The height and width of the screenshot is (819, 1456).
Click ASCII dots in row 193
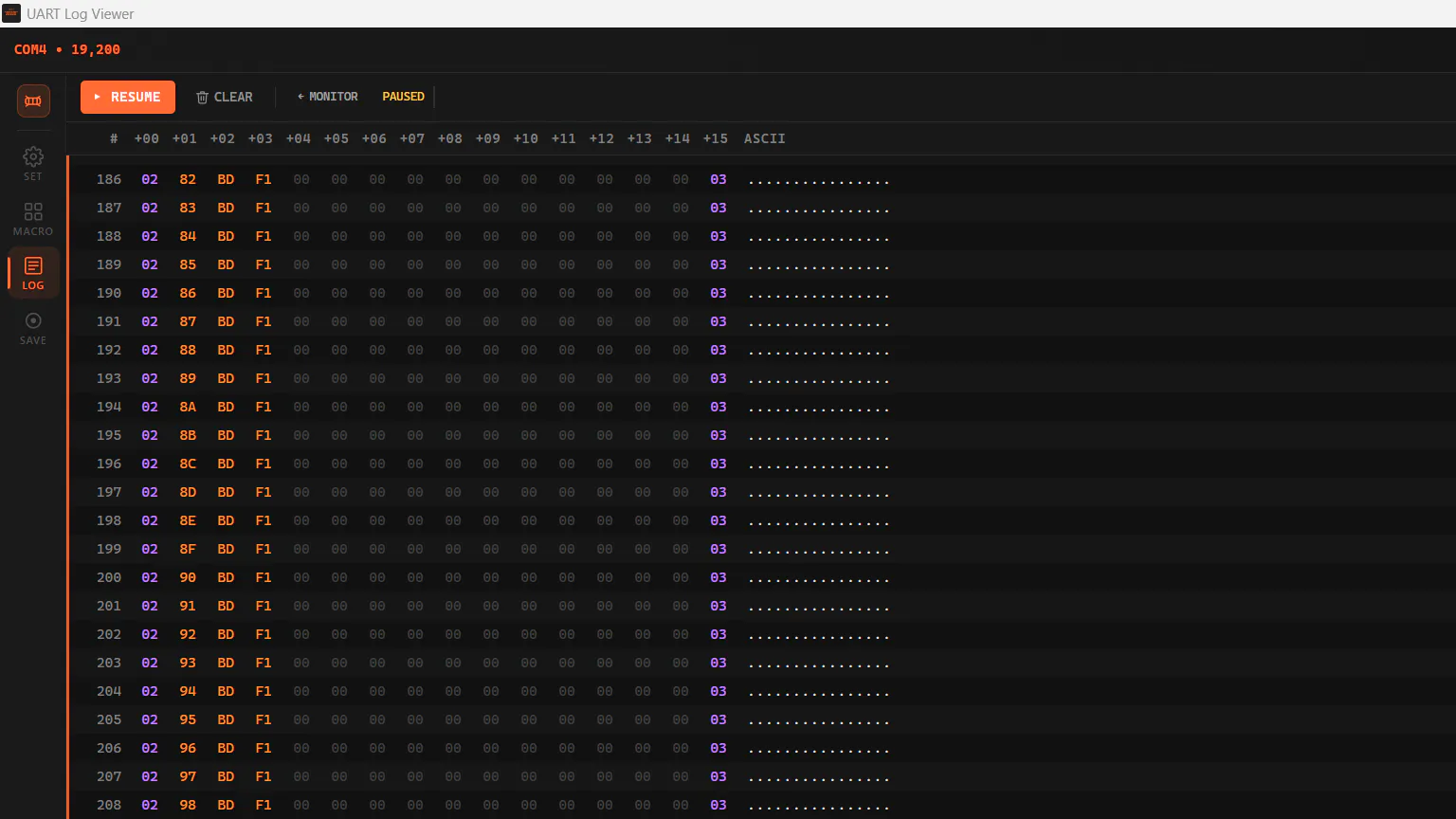[819, 378]
